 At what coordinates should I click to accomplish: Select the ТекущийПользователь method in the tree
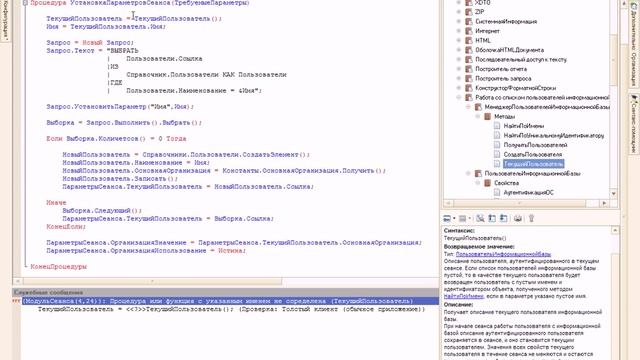[x=533, y=164]
